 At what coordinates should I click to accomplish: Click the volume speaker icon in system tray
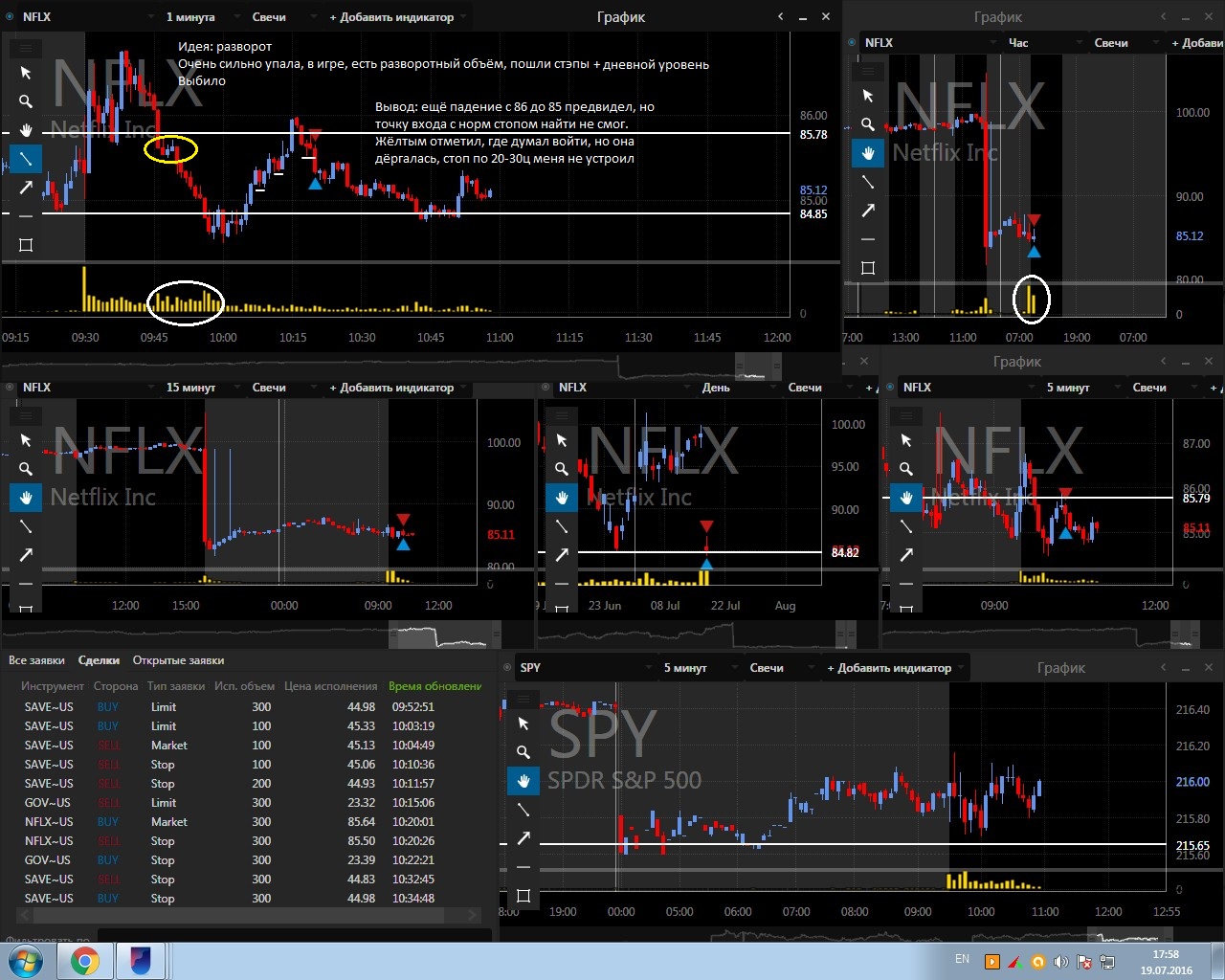[1060, 961]
